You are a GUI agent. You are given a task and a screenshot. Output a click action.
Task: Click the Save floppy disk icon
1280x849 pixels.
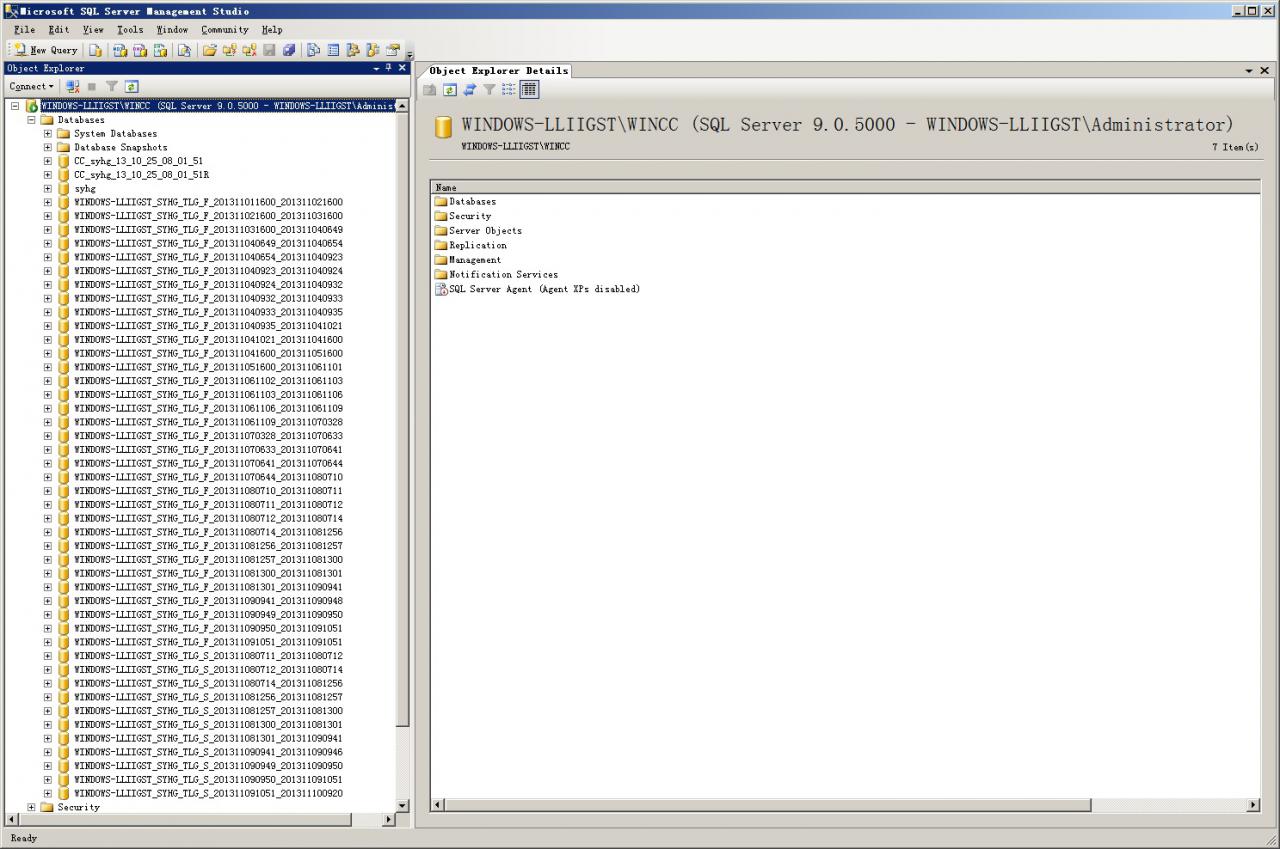tap(269, 50)
